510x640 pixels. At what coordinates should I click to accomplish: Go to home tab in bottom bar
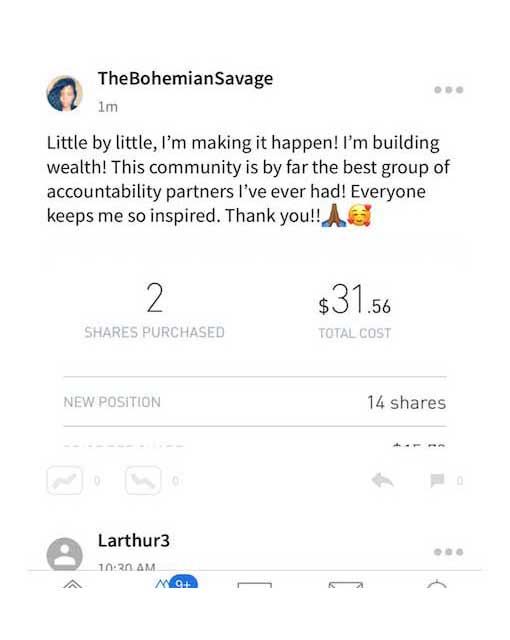(x=73, y=584)
